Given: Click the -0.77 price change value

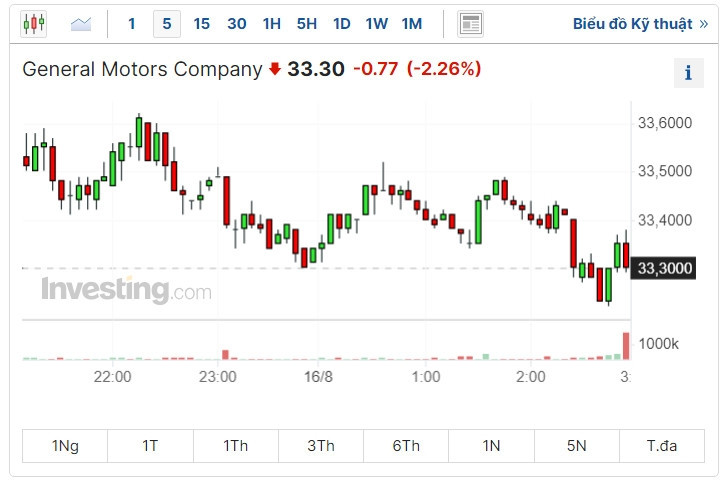Looking at the screenshot, I should click(x=375, y=69).
